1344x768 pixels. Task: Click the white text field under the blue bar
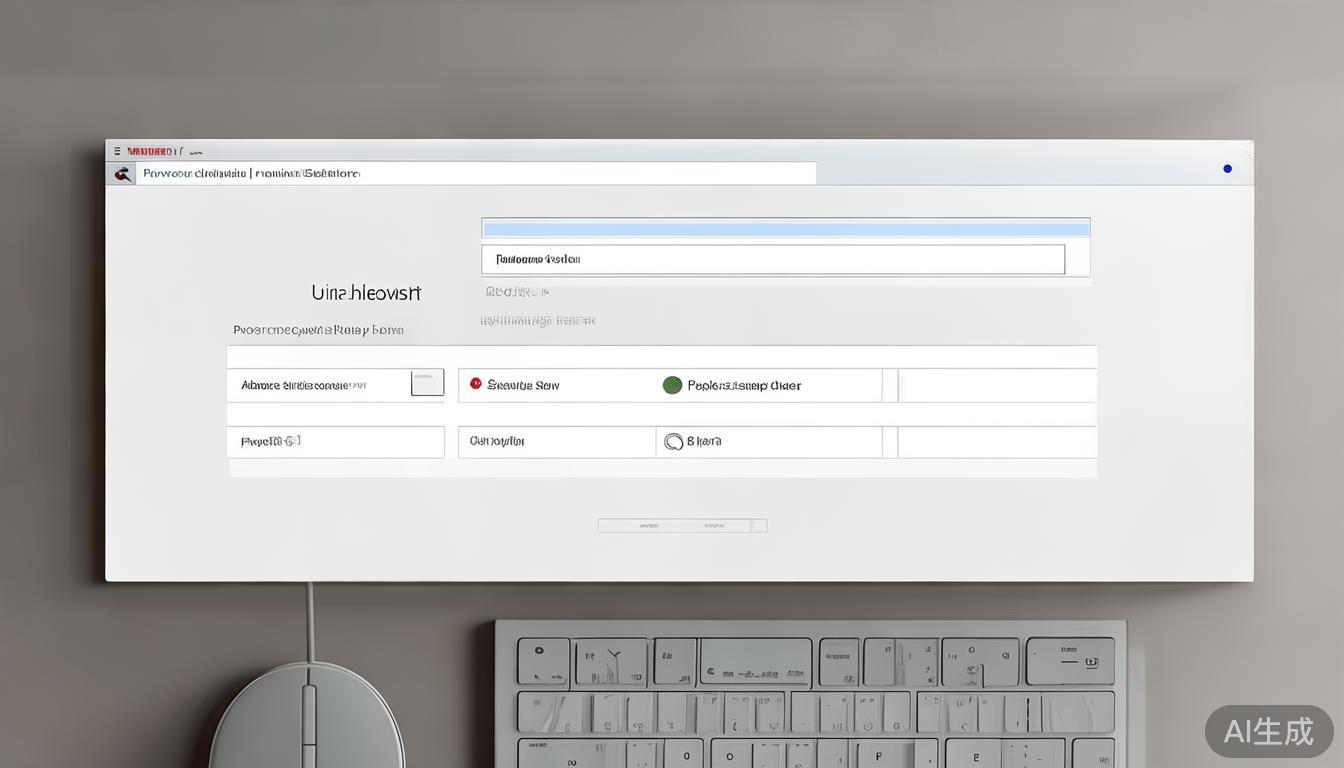pos(772,259)
